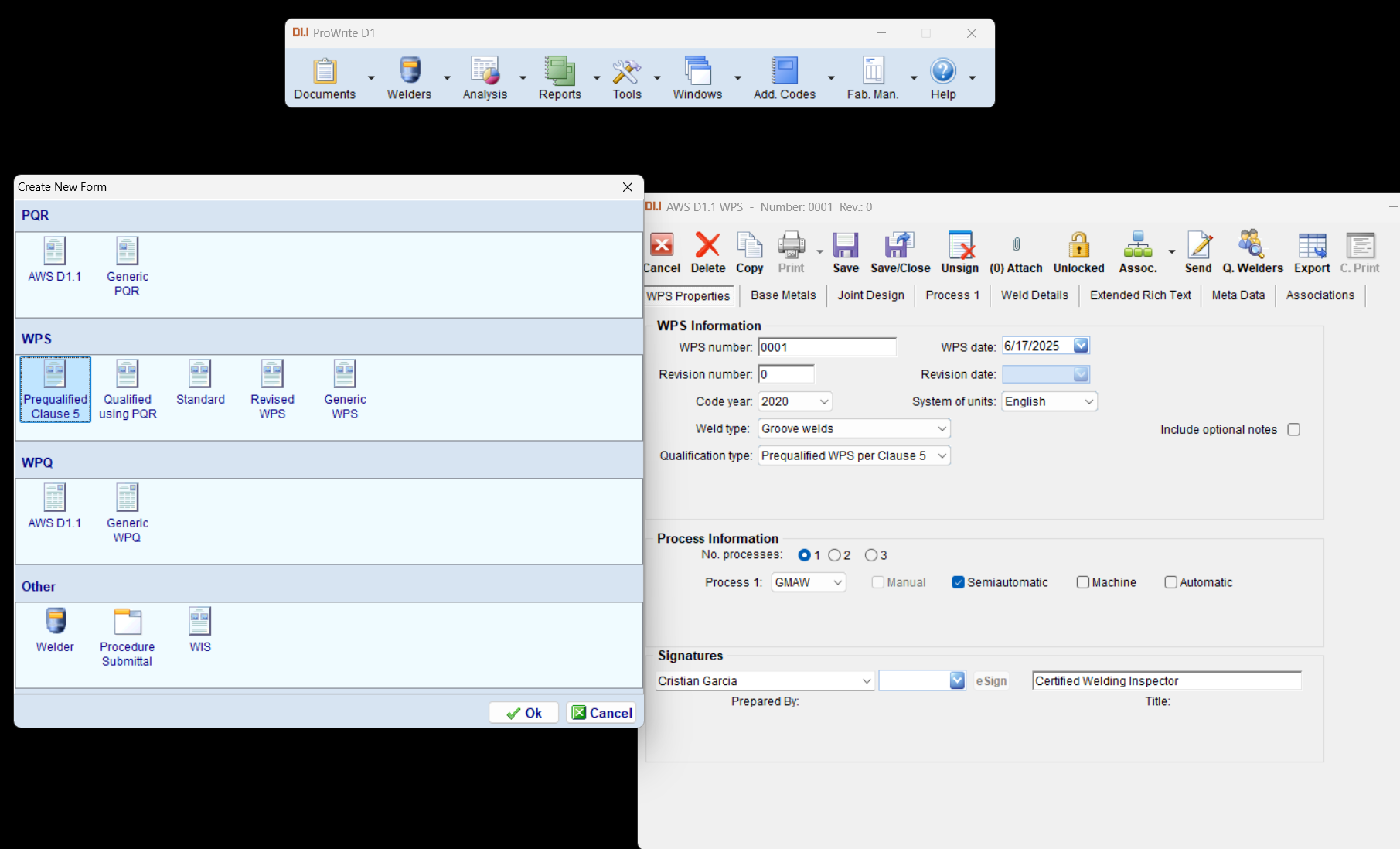The height and width of the screenshot is (849, 1400).
Task: Open the System of units dropdown
Action: [x=1088, y=401]
